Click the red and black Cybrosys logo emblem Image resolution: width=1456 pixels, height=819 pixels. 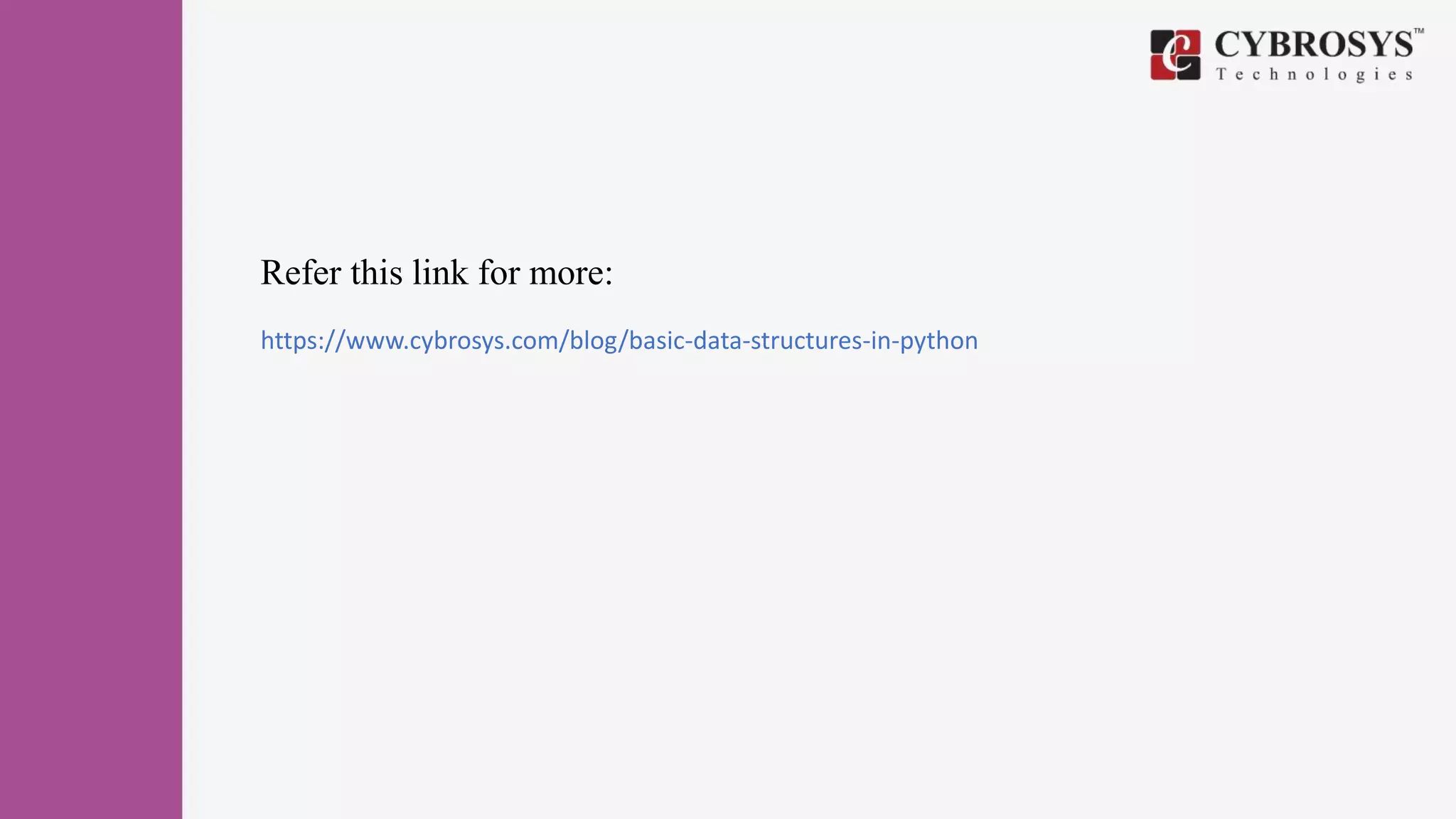[x=1175, y=55]
